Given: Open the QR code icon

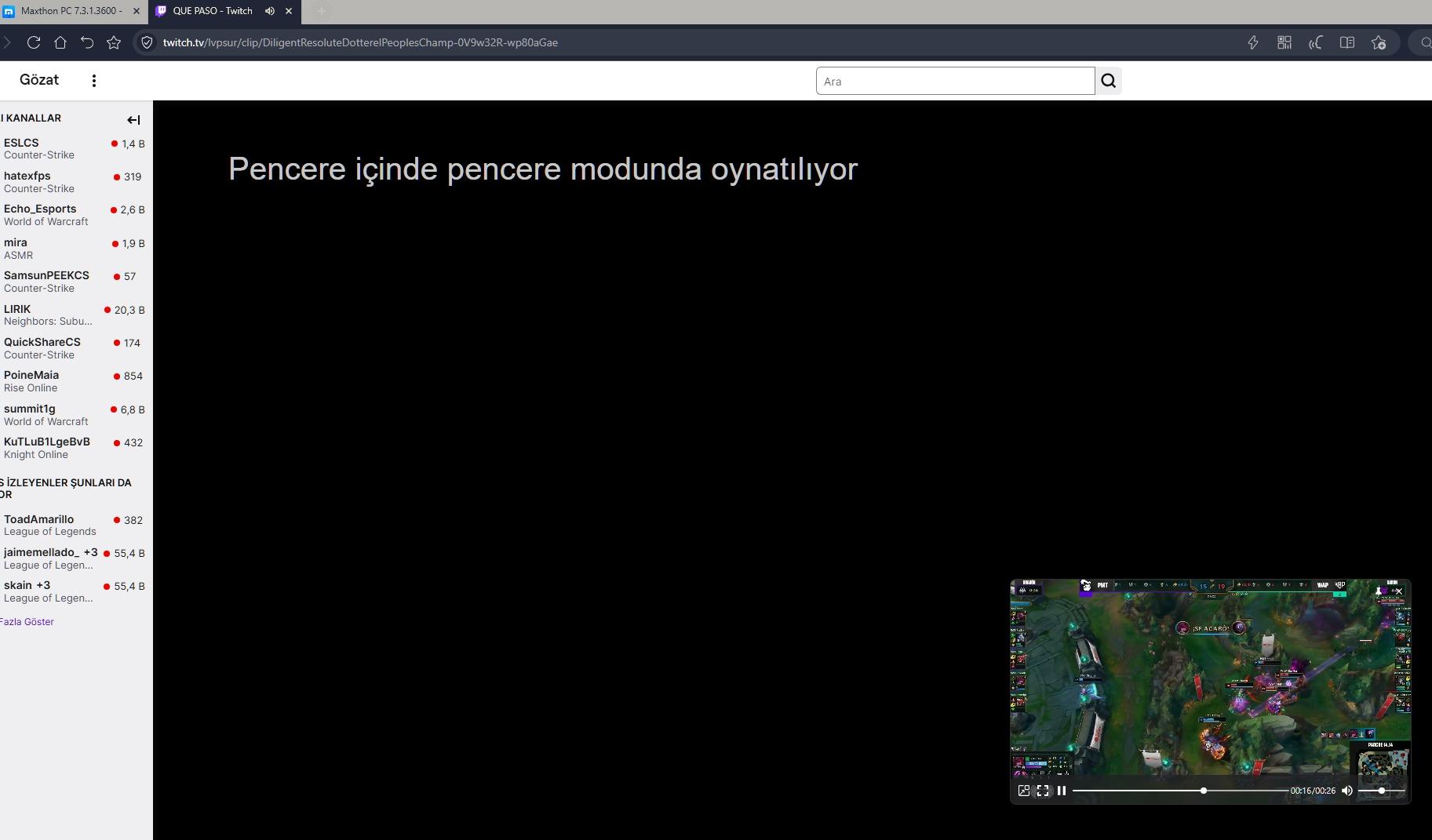Looking at the screenshot, I should tap(1284, 42).
